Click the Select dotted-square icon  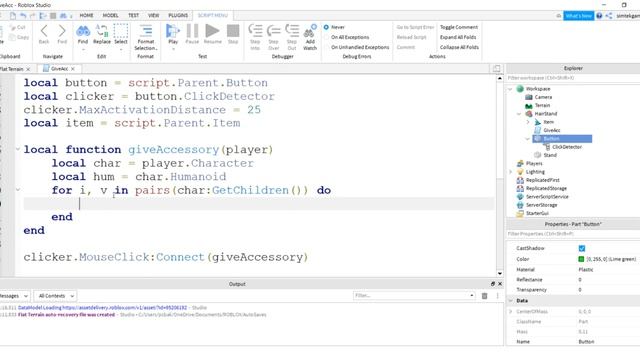pyautogui.click(x=121, y=31)
